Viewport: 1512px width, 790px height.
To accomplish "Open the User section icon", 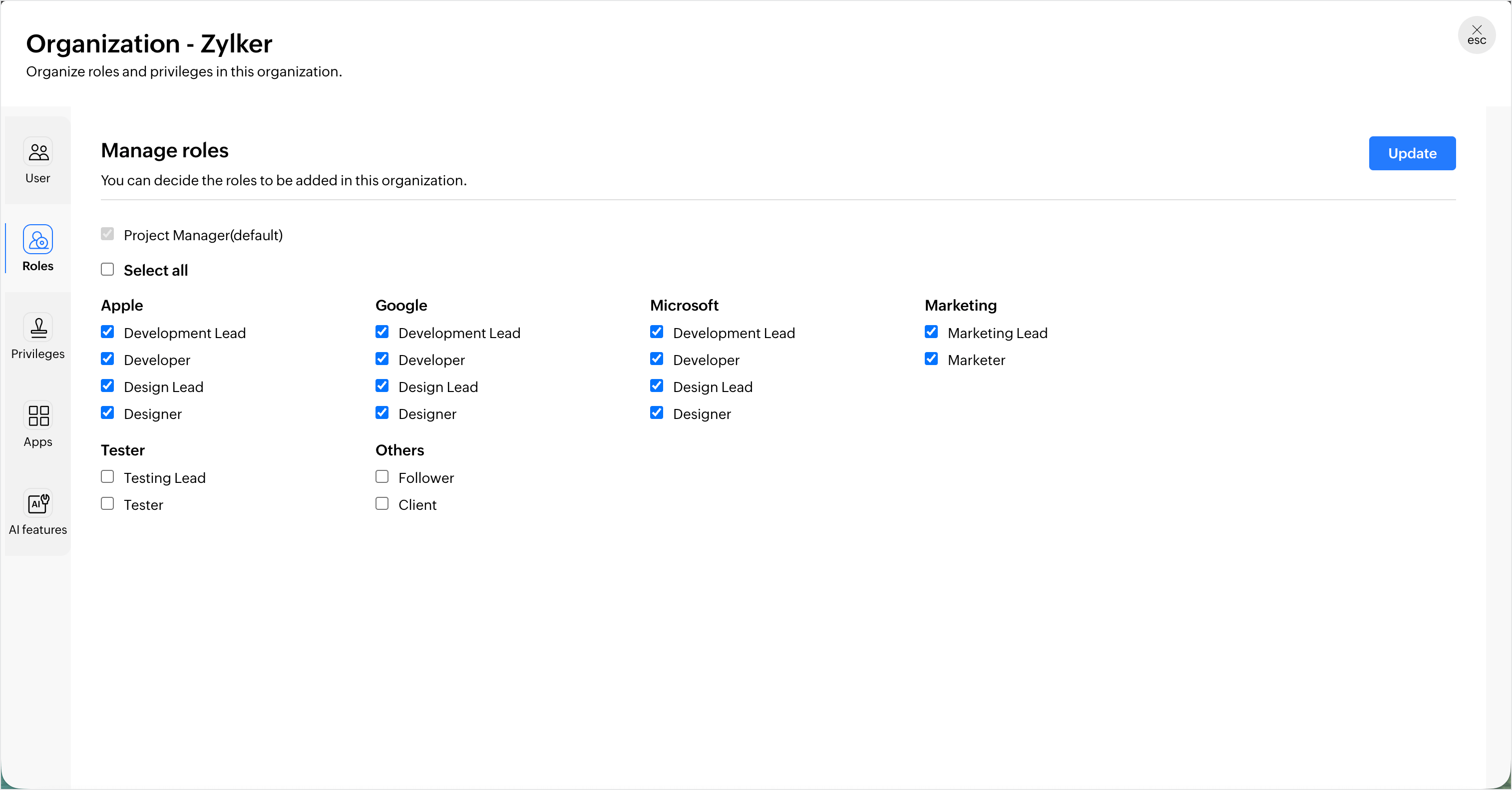I will pos(38,152).
